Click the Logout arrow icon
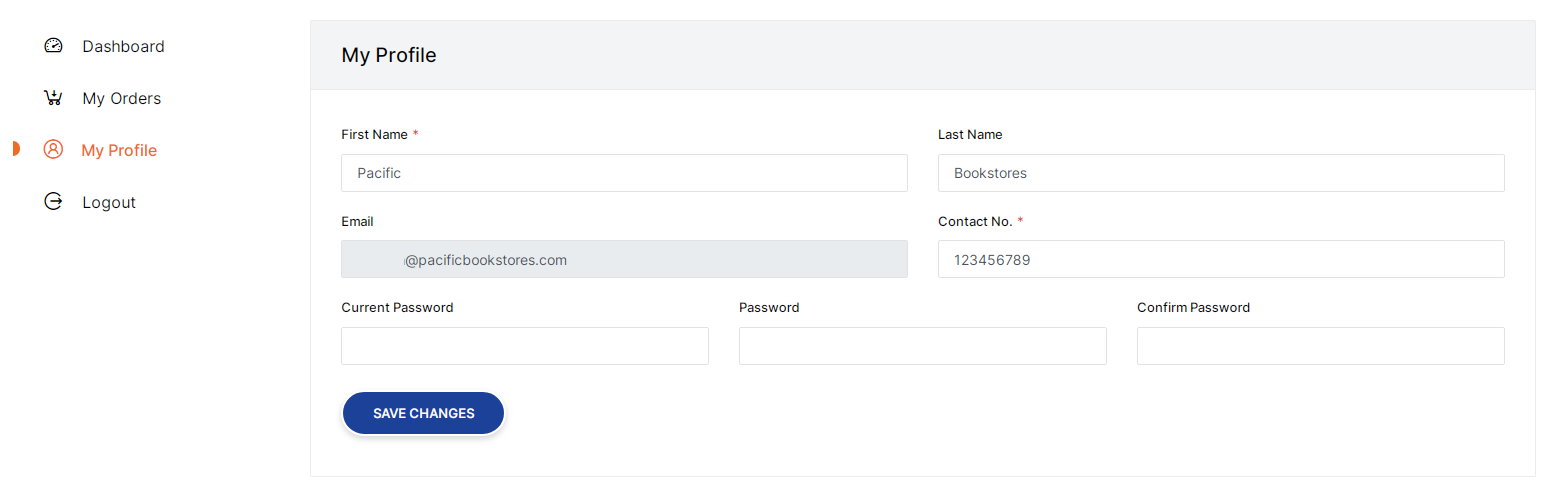Image resolution: width=1546 pixels, height=491 pixels. (54, 202)
